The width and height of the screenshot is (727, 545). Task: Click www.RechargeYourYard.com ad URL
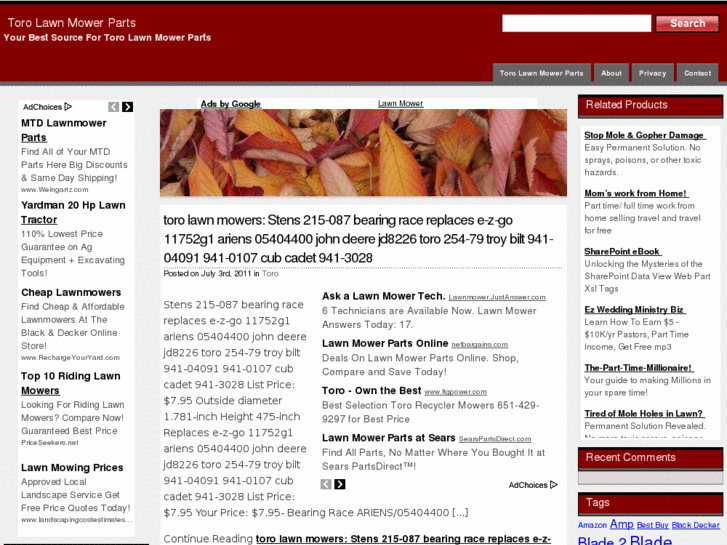pos(70,358)
